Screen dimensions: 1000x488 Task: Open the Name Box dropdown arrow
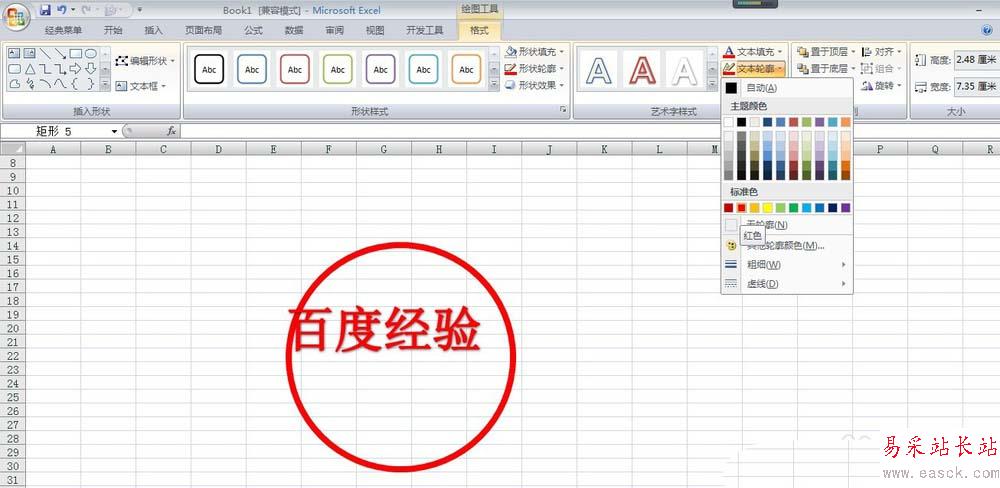115,131
